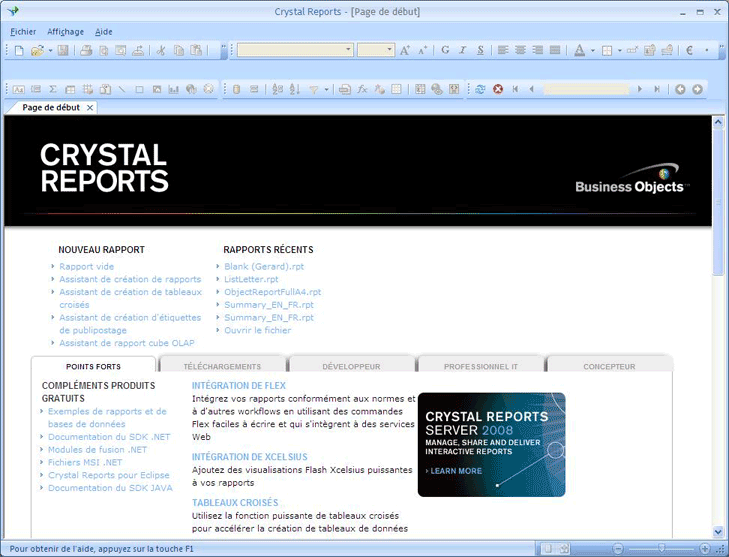Click the Decrease font size icon
This screenshot has height=557, width=729.
point(422,50)
